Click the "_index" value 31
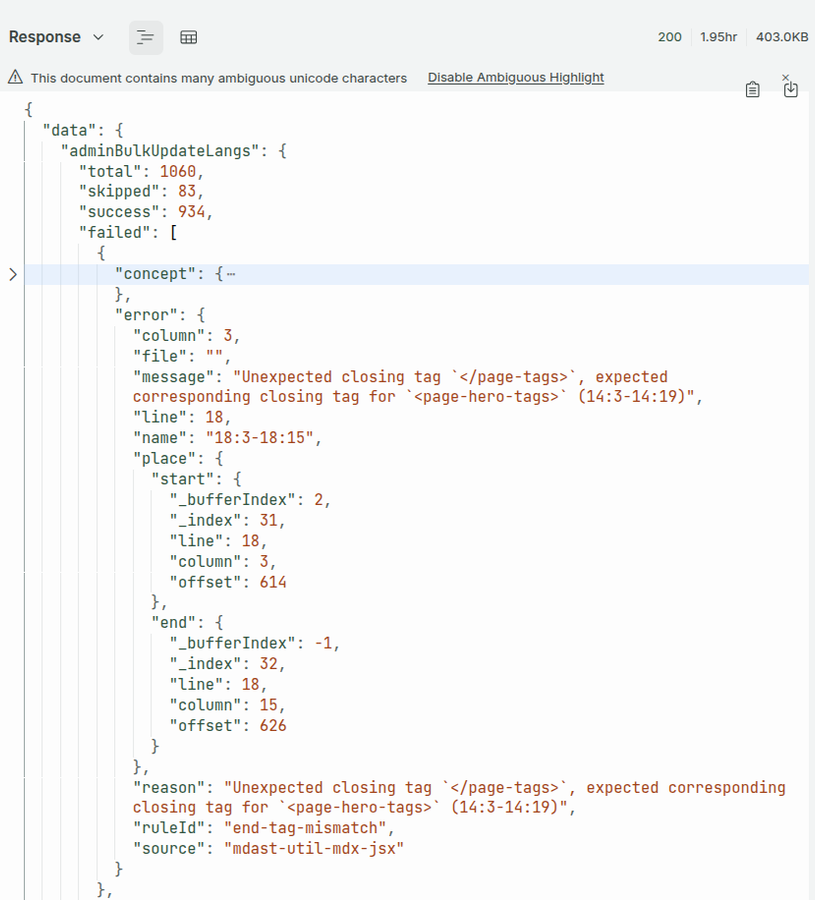The image size is (815, 900). [x=268, y=521]
